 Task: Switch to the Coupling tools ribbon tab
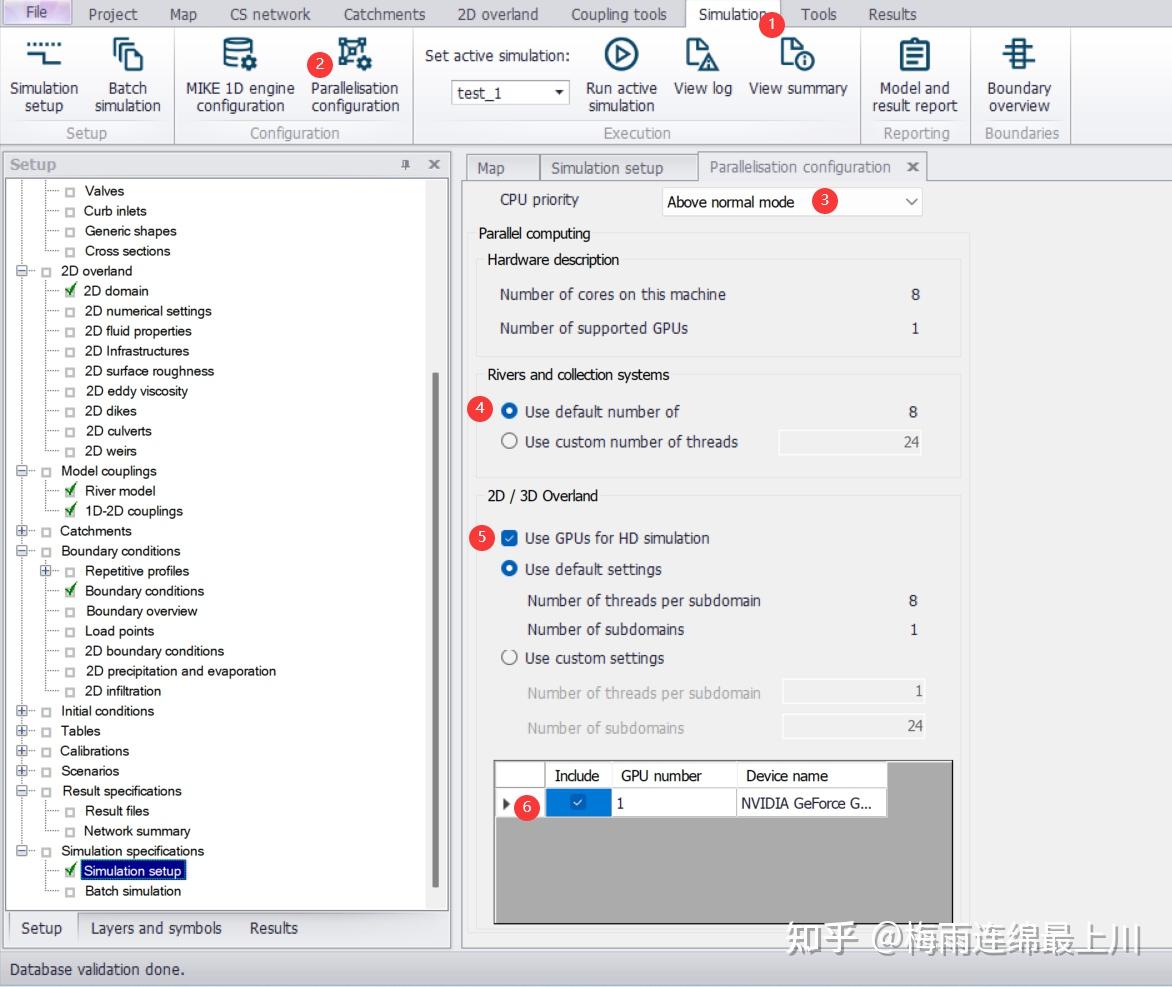[619, 14]
